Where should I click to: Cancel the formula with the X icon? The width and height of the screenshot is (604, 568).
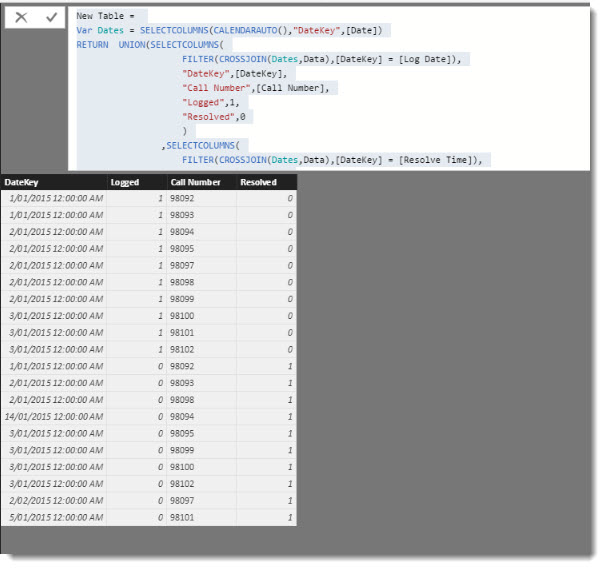(21, 17)
